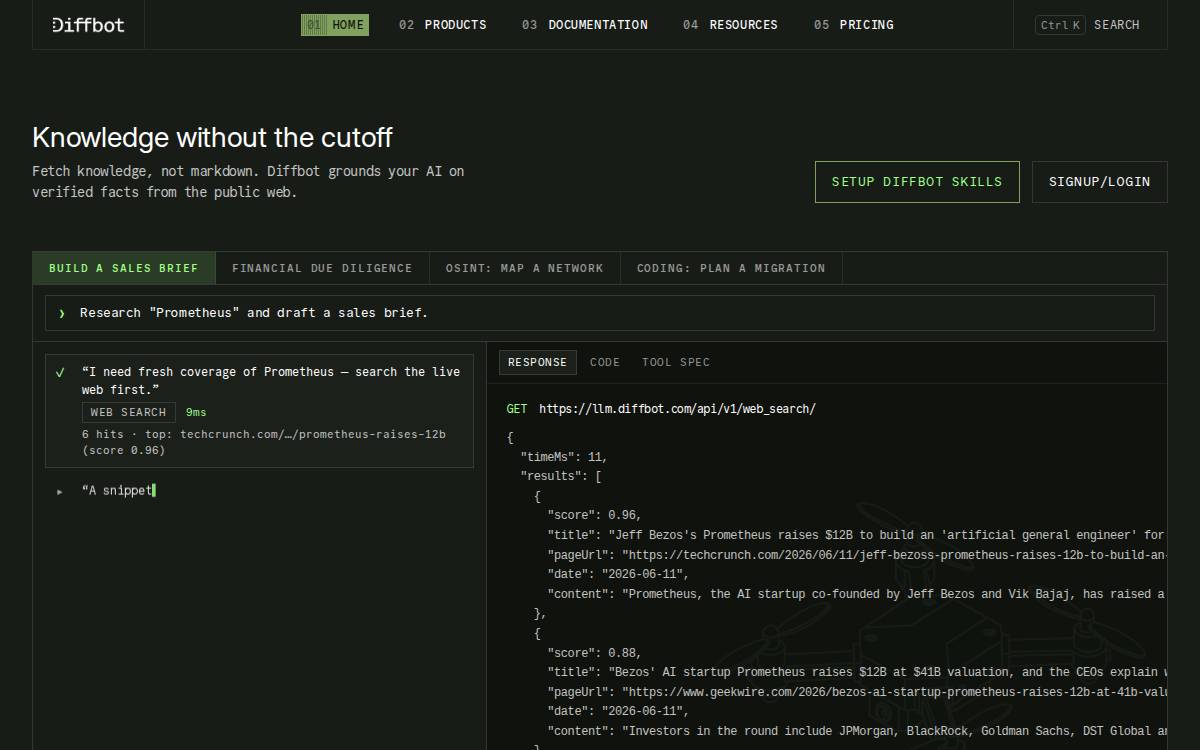
Task: Click Setup Diffbot Skills button
Action: [x=917, y=182]
